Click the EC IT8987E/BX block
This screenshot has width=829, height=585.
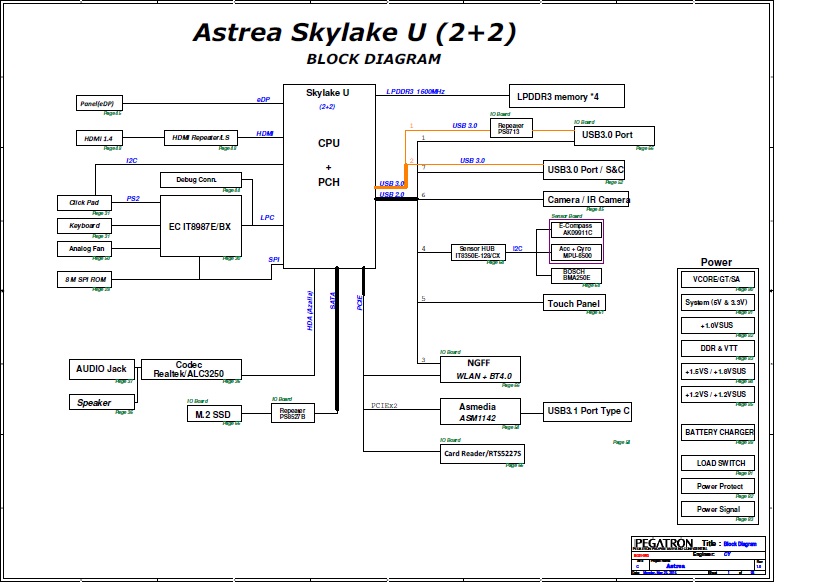point(200,227)
